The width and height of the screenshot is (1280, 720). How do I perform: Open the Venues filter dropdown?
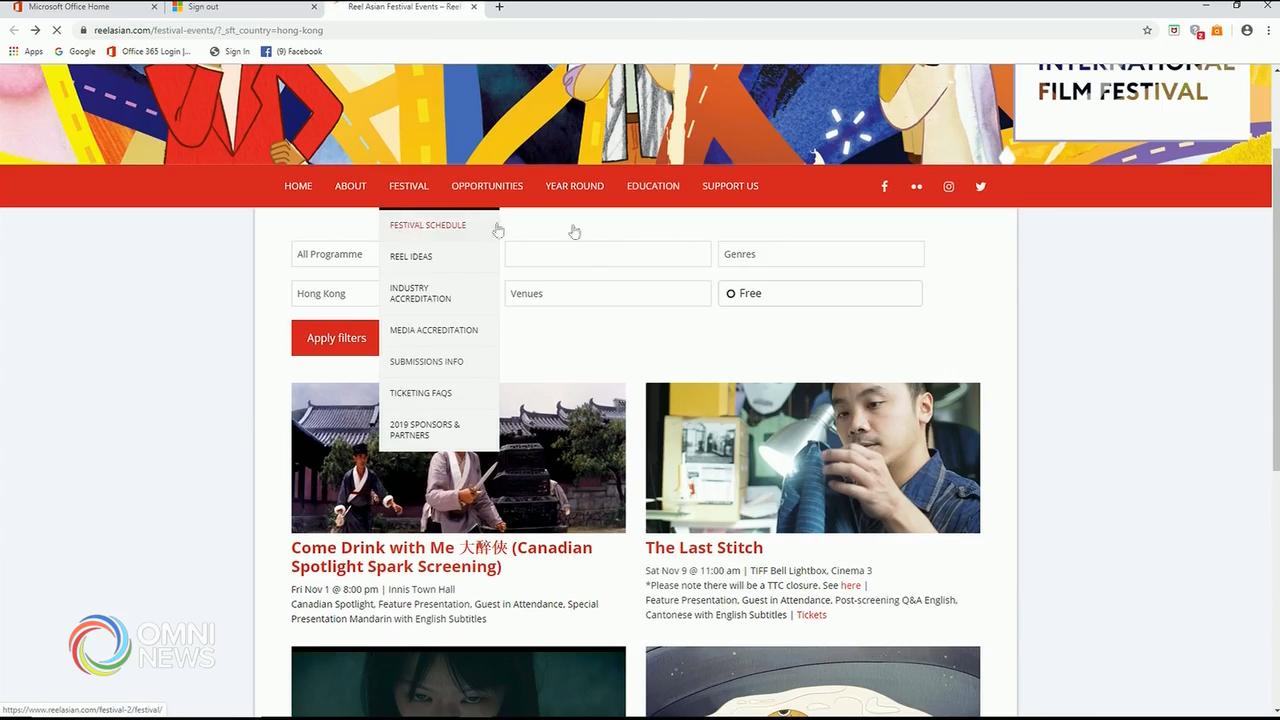click(607, 294)
